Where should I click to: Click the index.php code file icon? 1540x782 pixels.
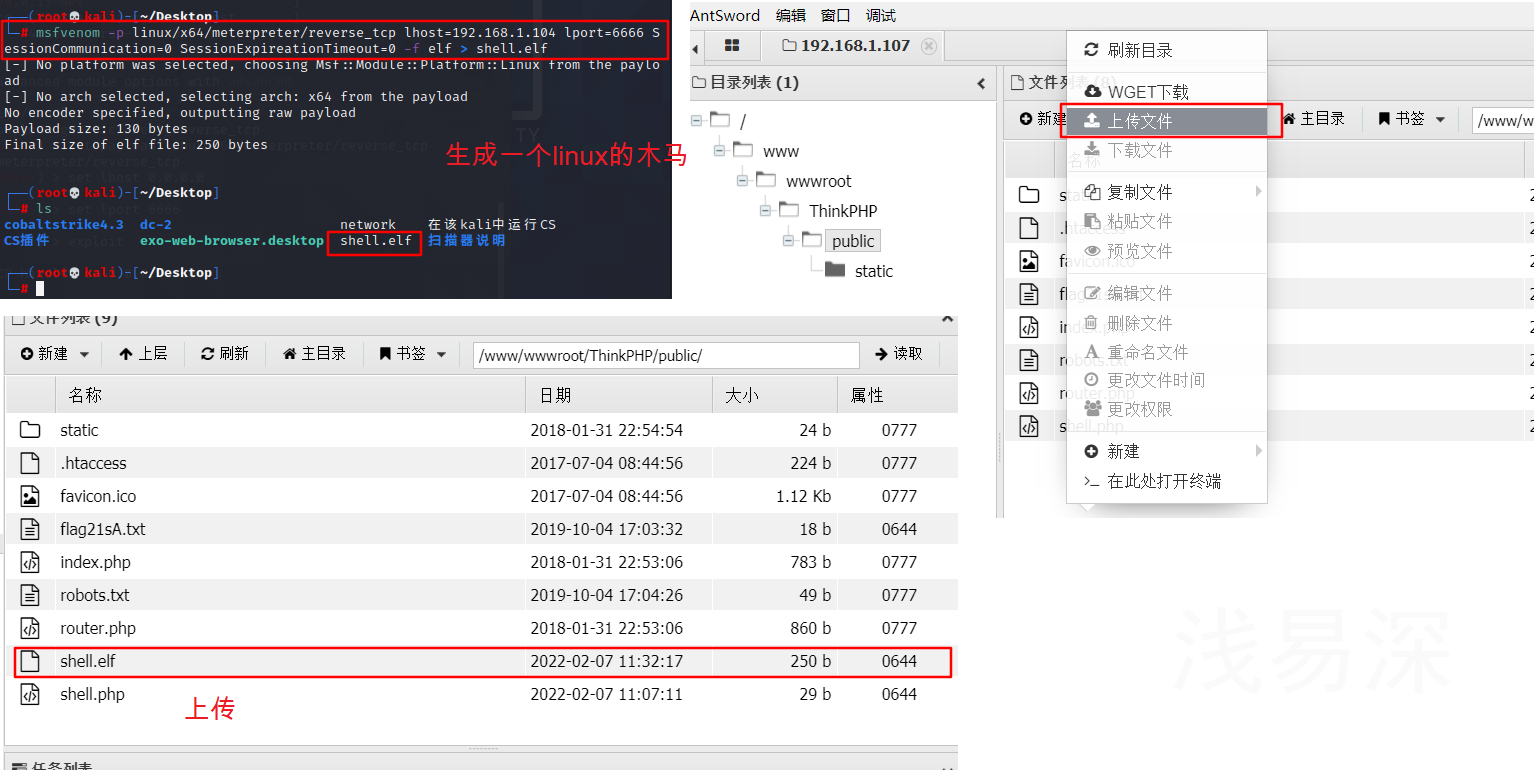point(30,562)
